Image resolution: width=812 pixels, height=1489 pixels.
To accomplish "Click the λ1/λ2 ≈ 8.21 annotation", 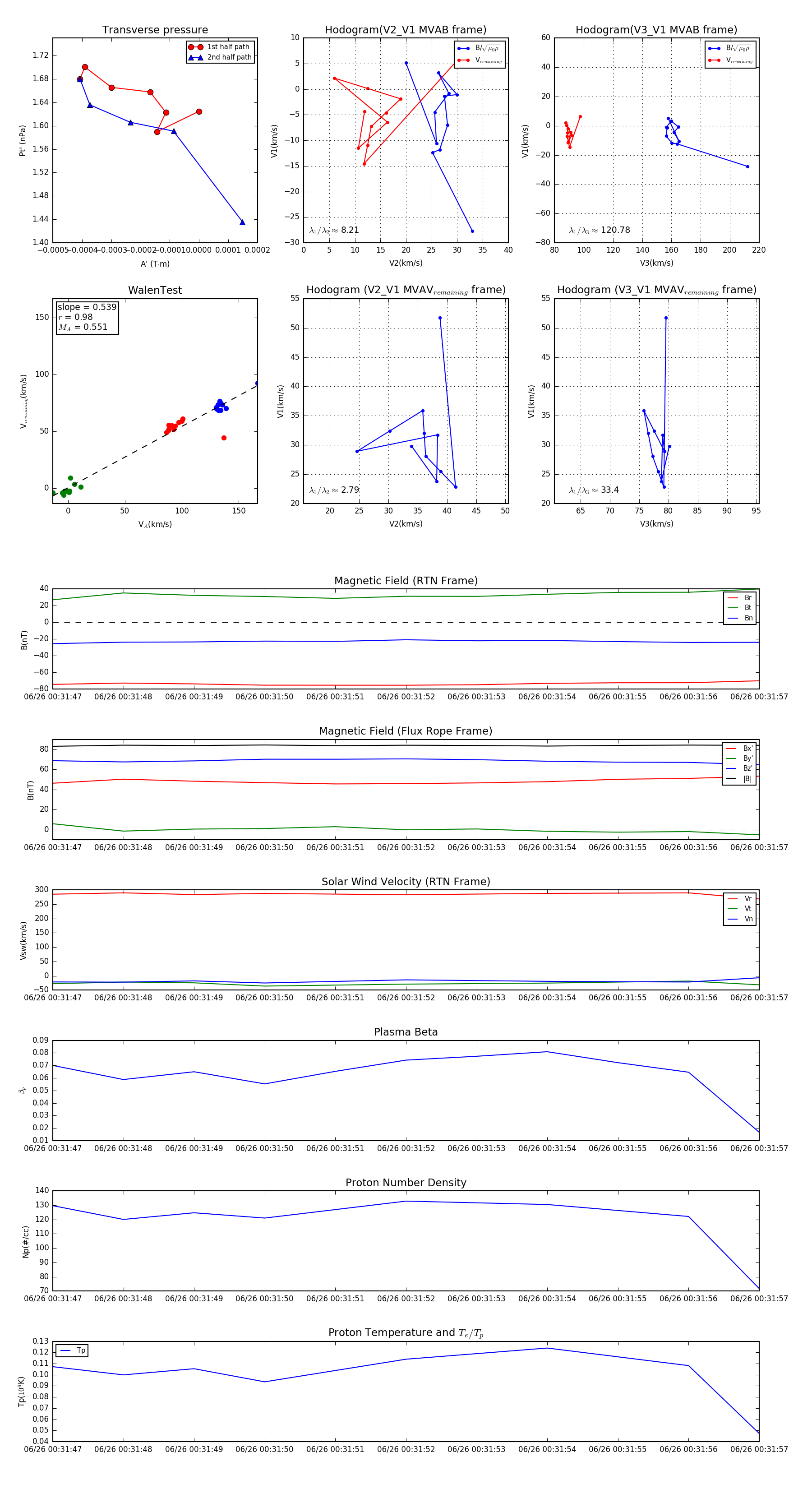I will pos(334,230).
